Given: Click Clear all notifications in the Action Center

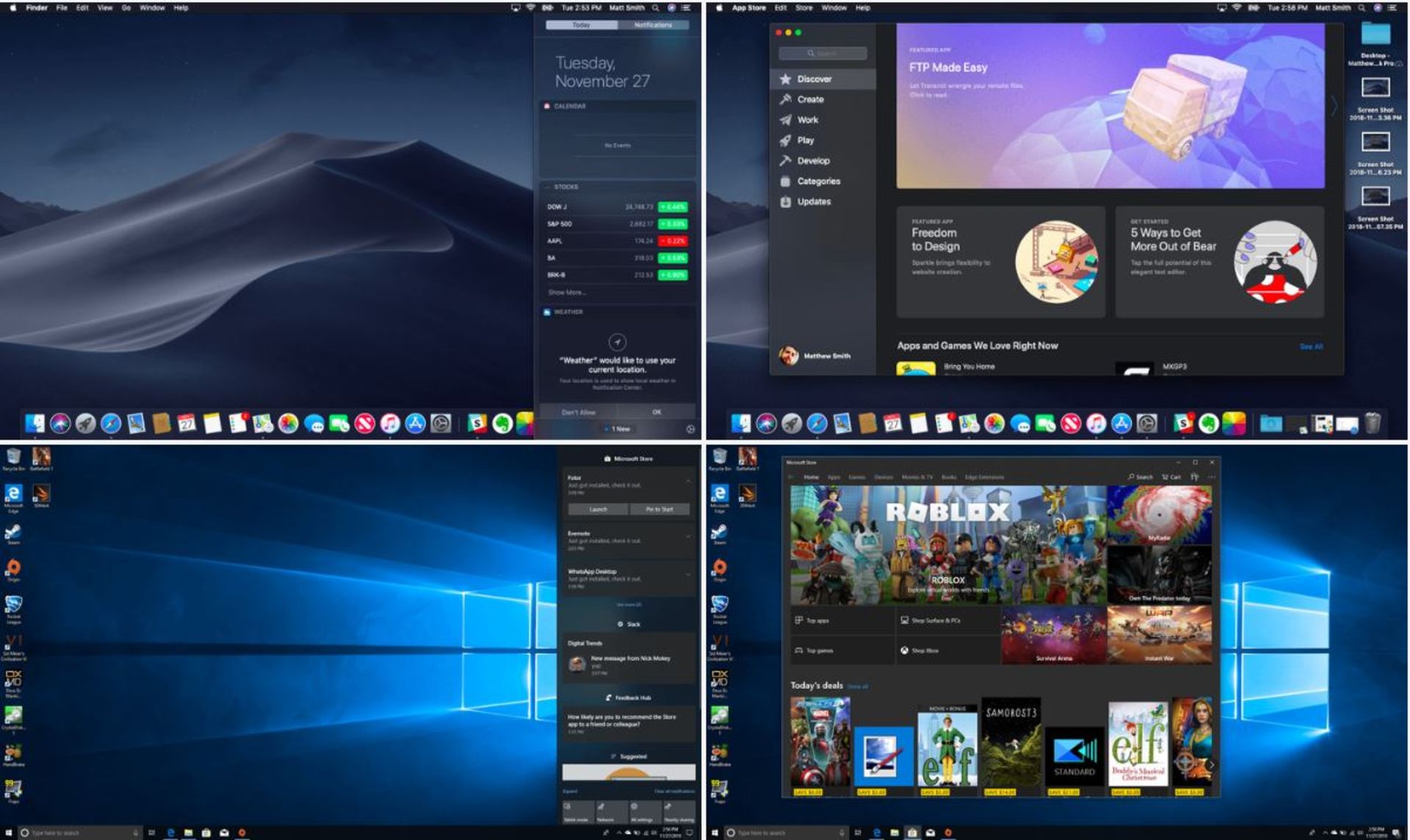Looking at the screenshot, I should click(674, 792).
